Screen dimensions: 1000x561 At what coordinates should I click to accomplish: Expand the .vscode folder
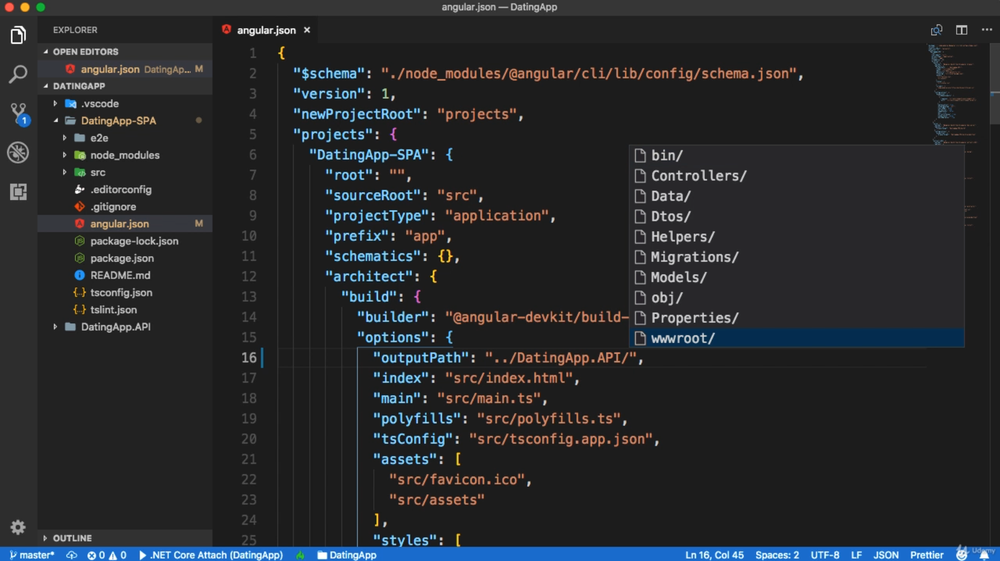tap(124, 103)
